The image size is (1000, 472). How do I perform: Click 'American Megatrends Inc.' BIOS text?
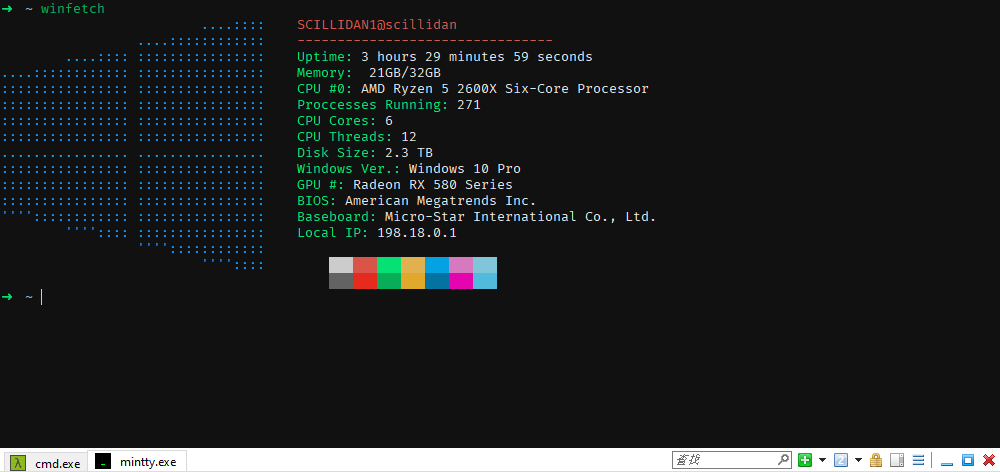441,200
